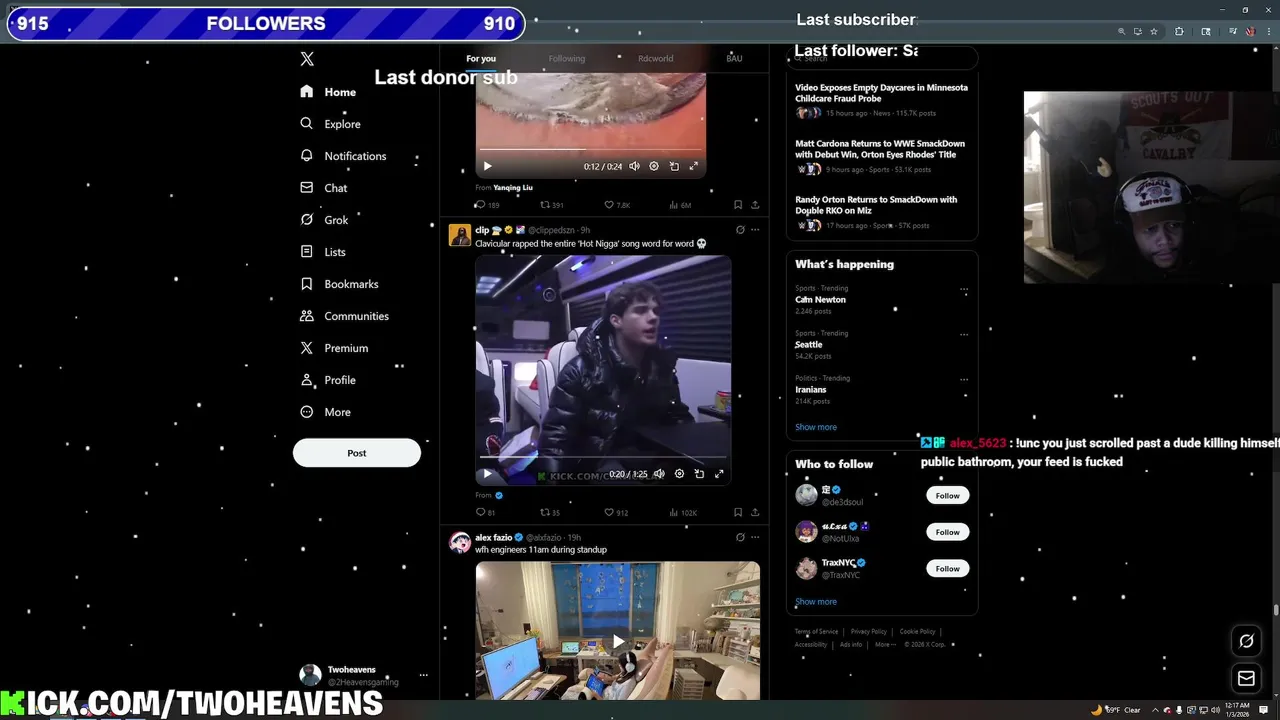Screen dimensions: 1280x720
Task: Seek on the Clavicular video progress bar
Action: pyautogui.click(x=603, y=457)
